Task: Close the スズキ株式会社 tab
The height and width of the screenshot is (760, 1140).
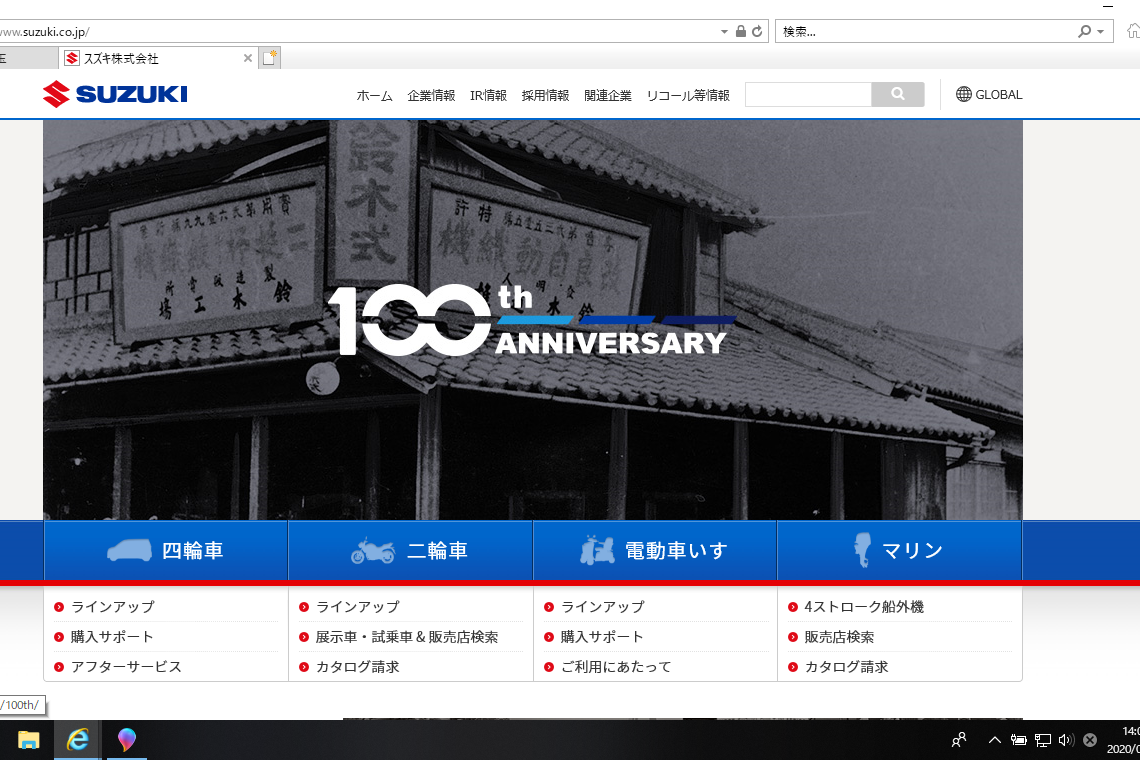Action: 248,58
